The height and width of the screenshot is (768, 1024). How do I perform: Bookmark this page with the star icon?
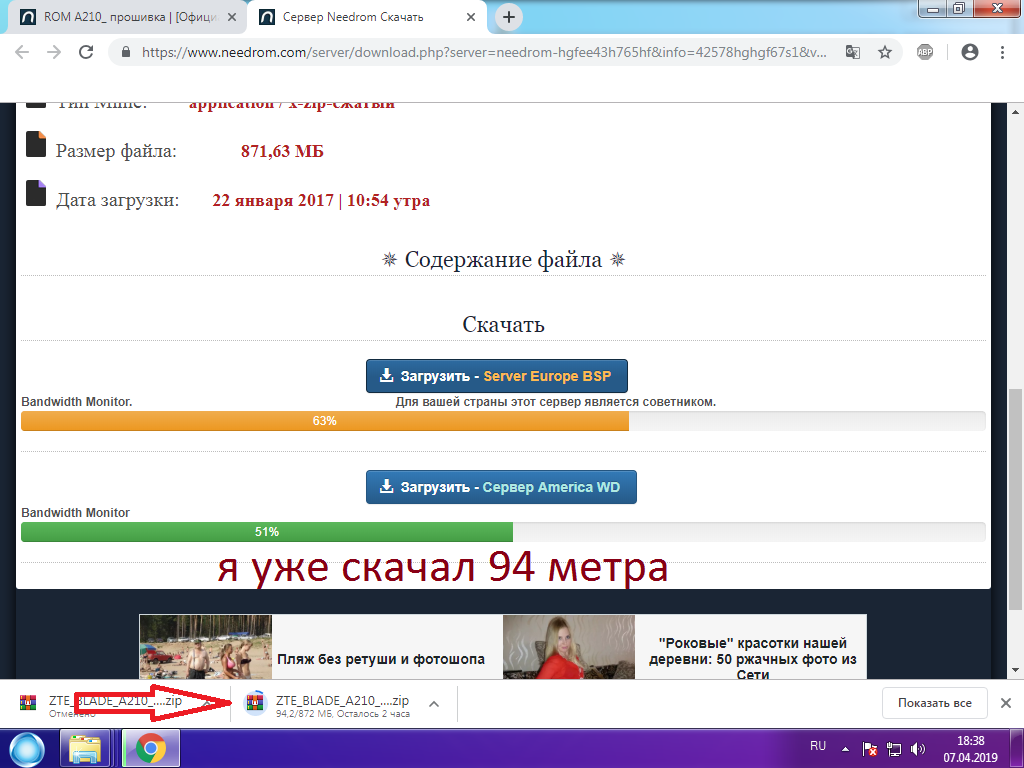click(884, 52)
